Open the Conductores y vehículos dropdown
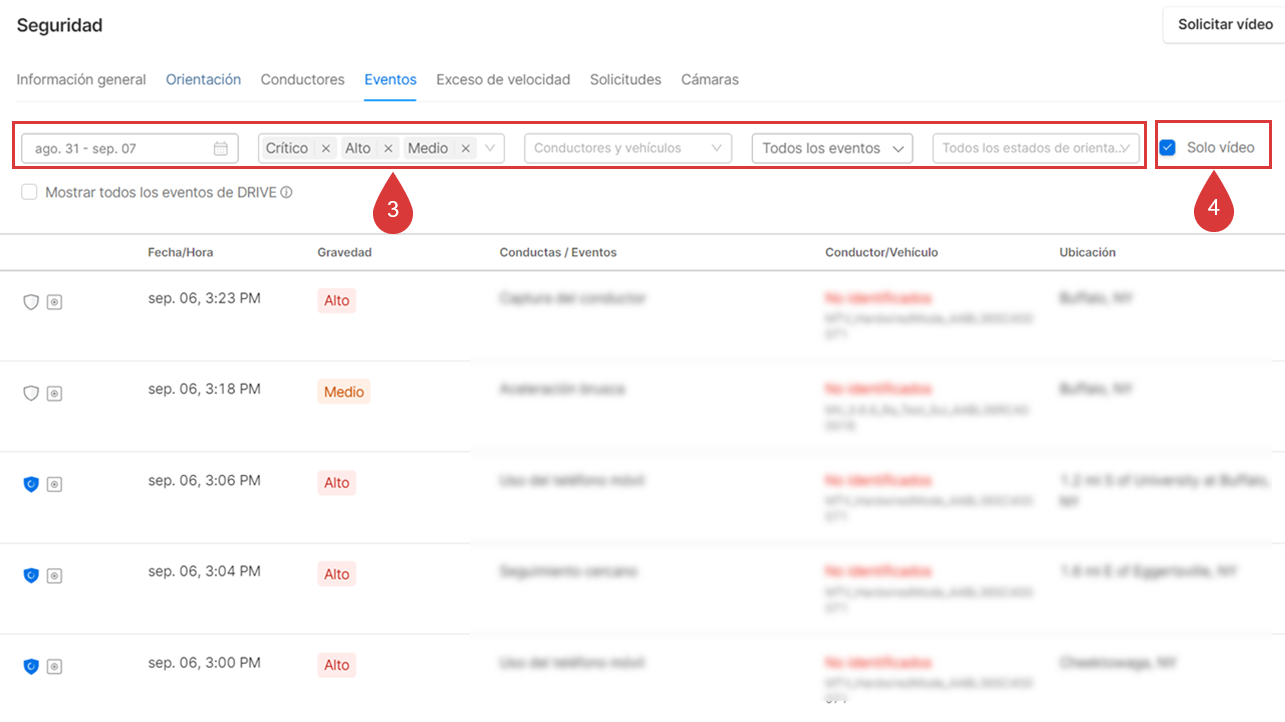Screen dimensions: 1285x722 [x=627, y=148]
